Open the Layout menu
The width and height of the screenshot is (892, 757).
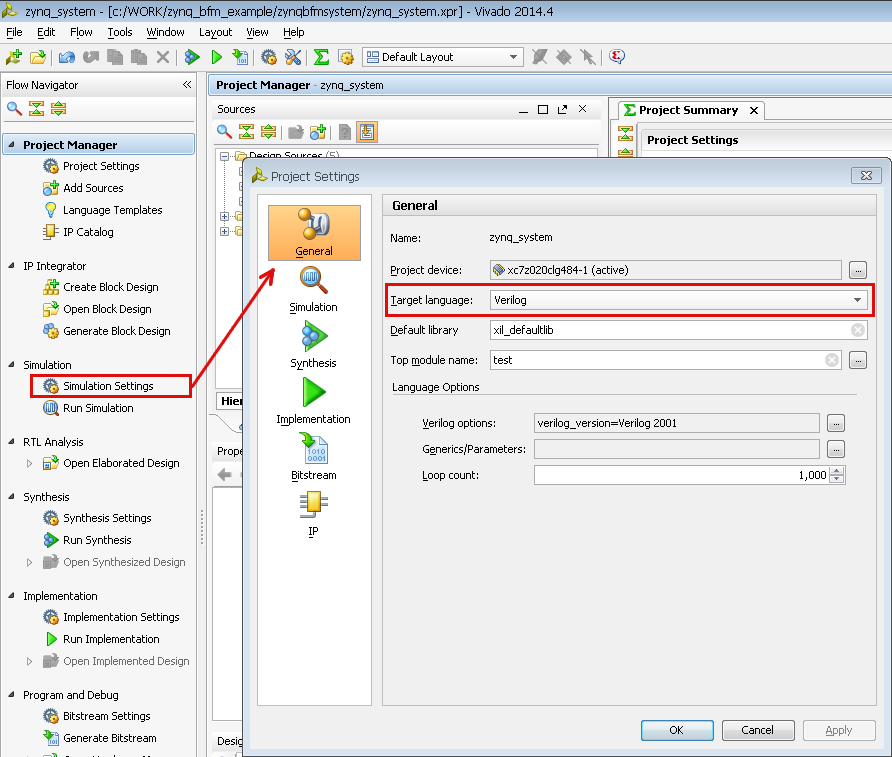(x=215, y=32)
